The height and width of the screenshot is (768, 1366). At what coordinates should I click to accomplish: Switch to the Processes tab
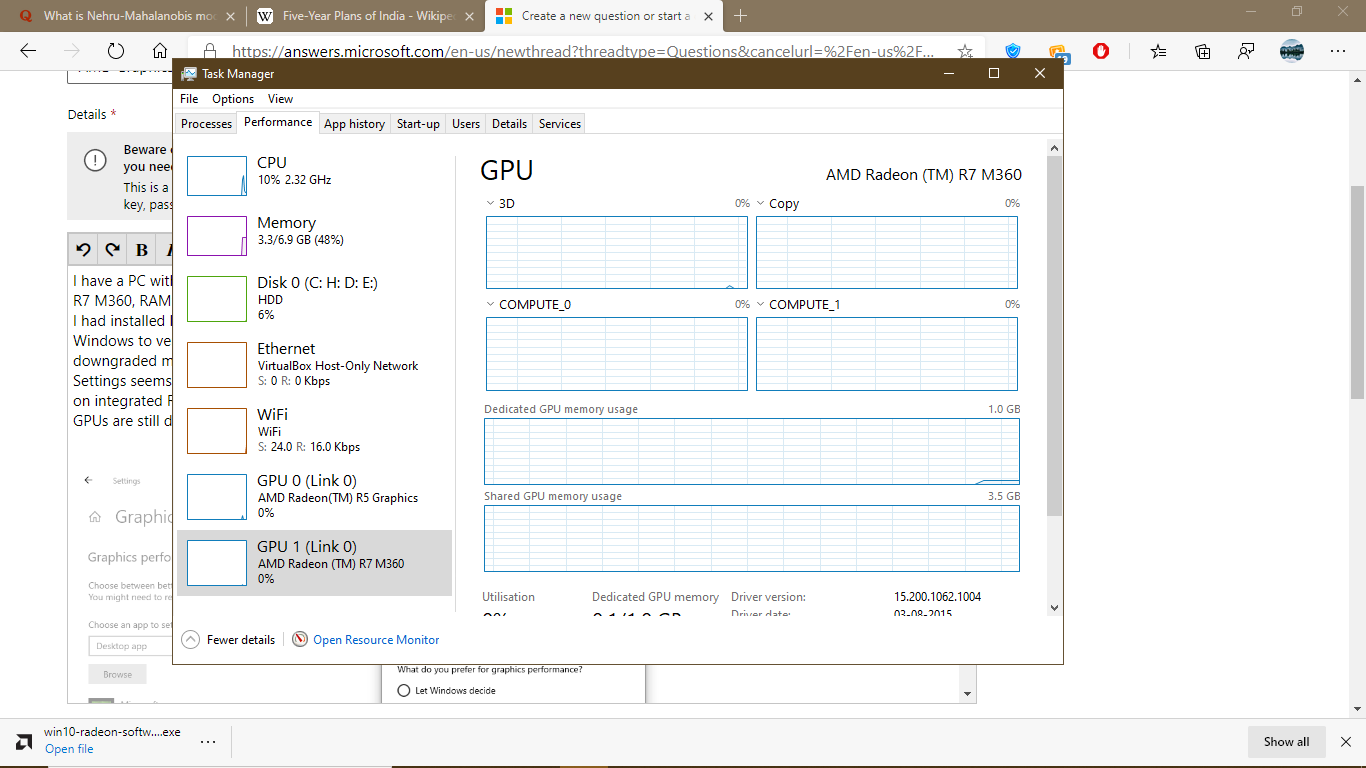pyautogui.click(x=207, y=124)
